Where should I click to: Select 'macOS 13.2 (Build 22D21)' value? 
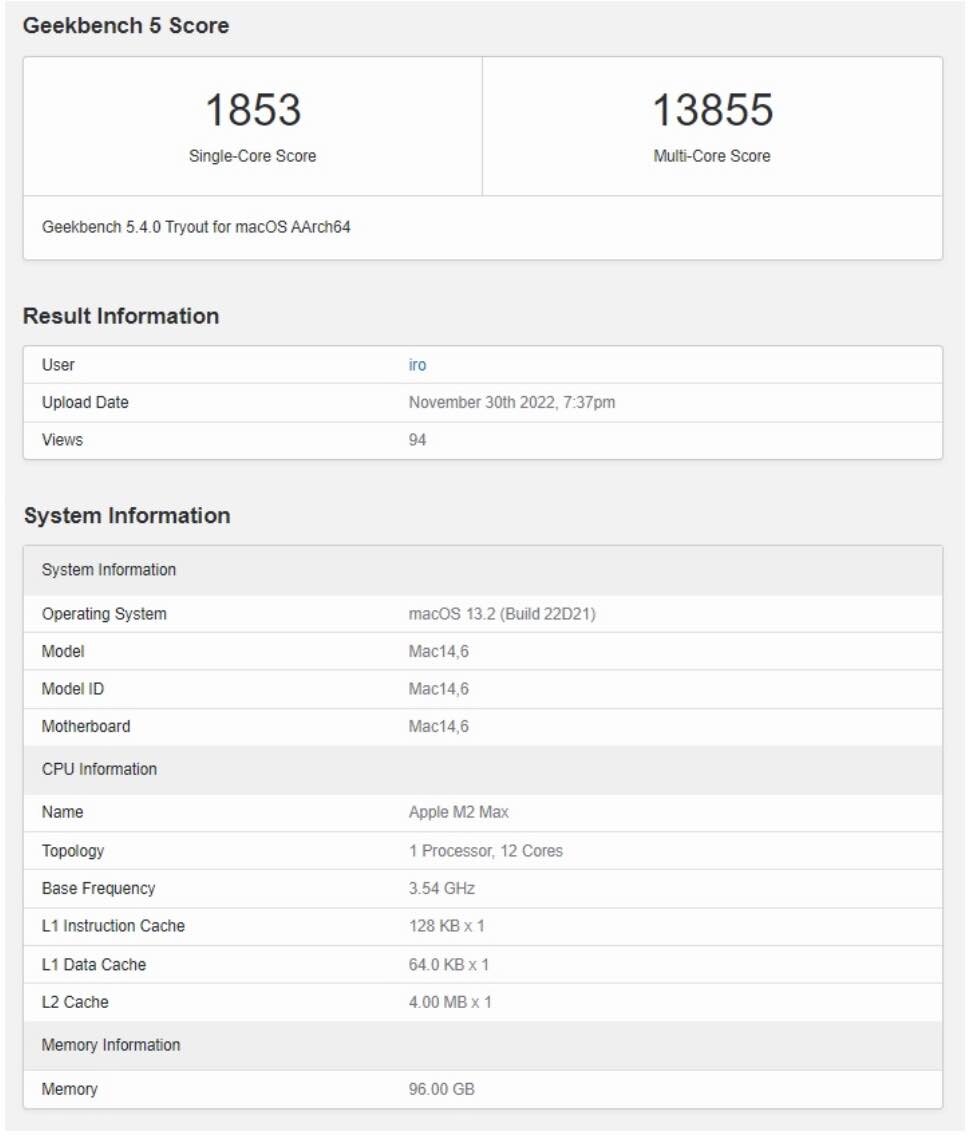point(502,614)
